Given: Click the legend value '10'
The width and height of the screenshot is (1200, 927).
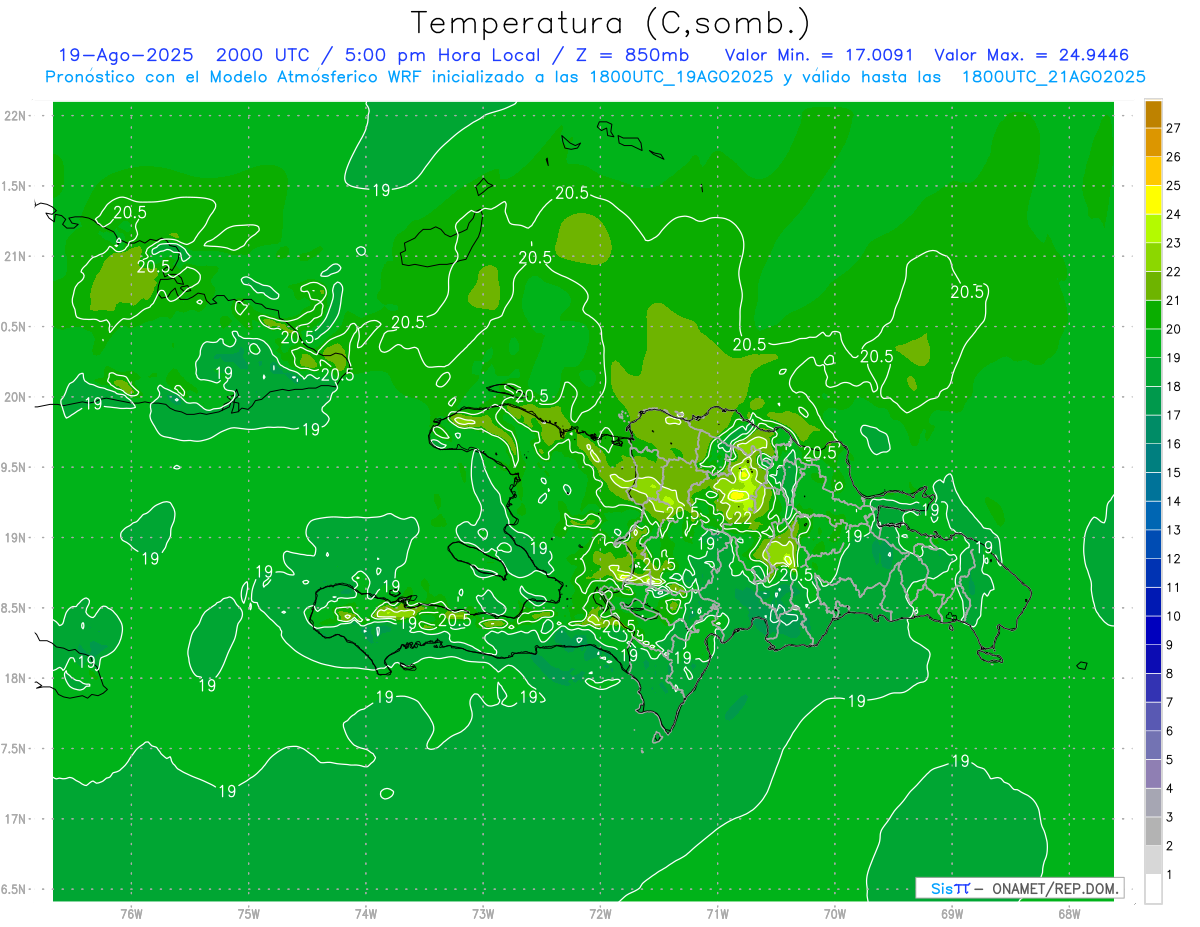Looking at the screenshot, I should point(1174,616).
